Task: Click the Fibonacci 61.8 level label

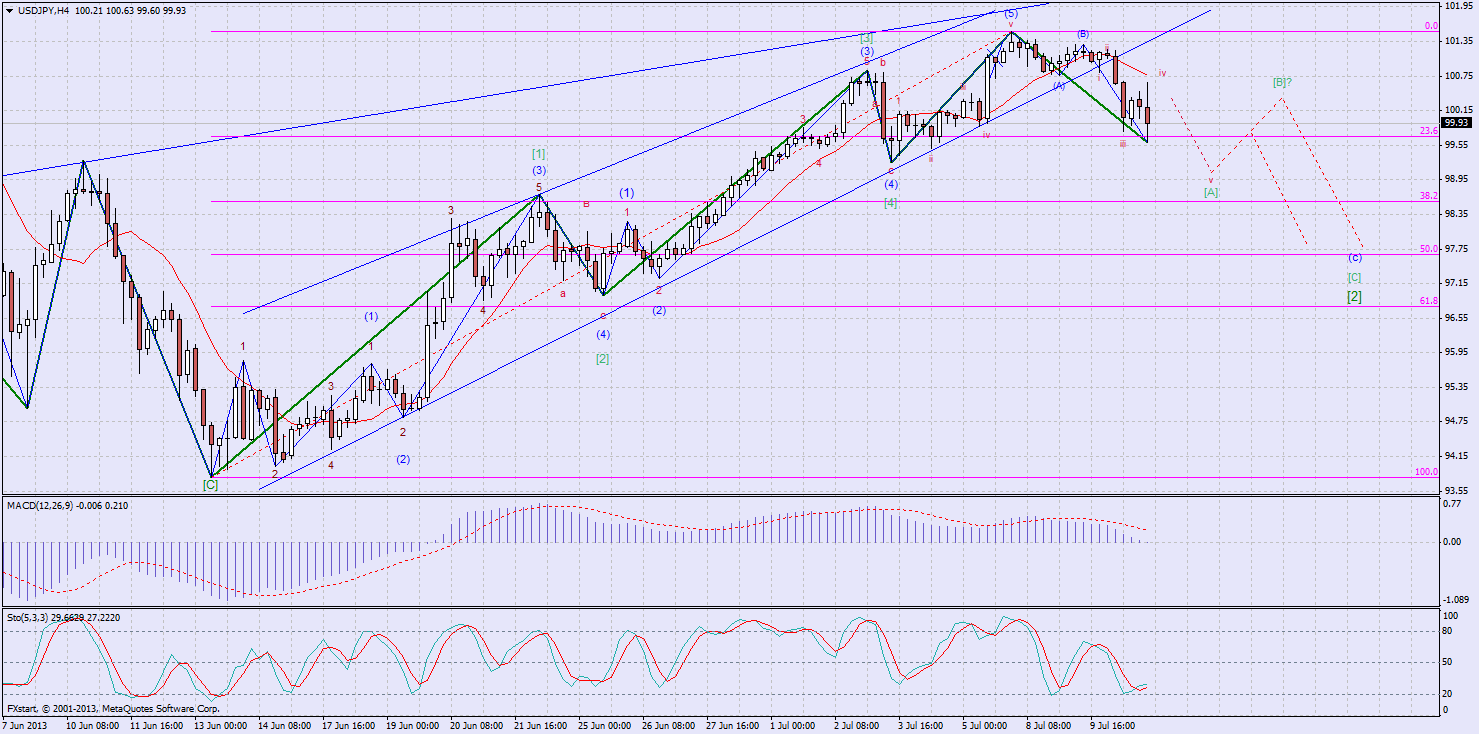Action: [1428, 301]
